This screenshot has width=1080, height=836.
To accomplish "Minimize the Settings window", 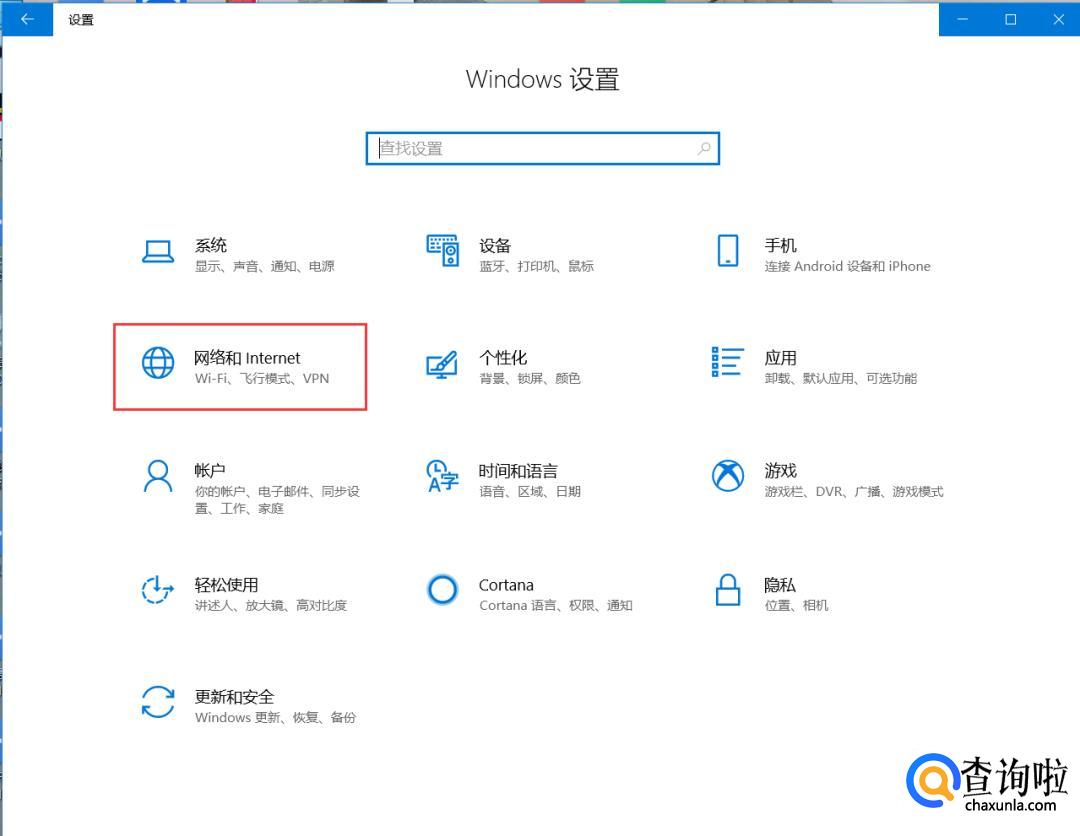I will click(962, 19).
